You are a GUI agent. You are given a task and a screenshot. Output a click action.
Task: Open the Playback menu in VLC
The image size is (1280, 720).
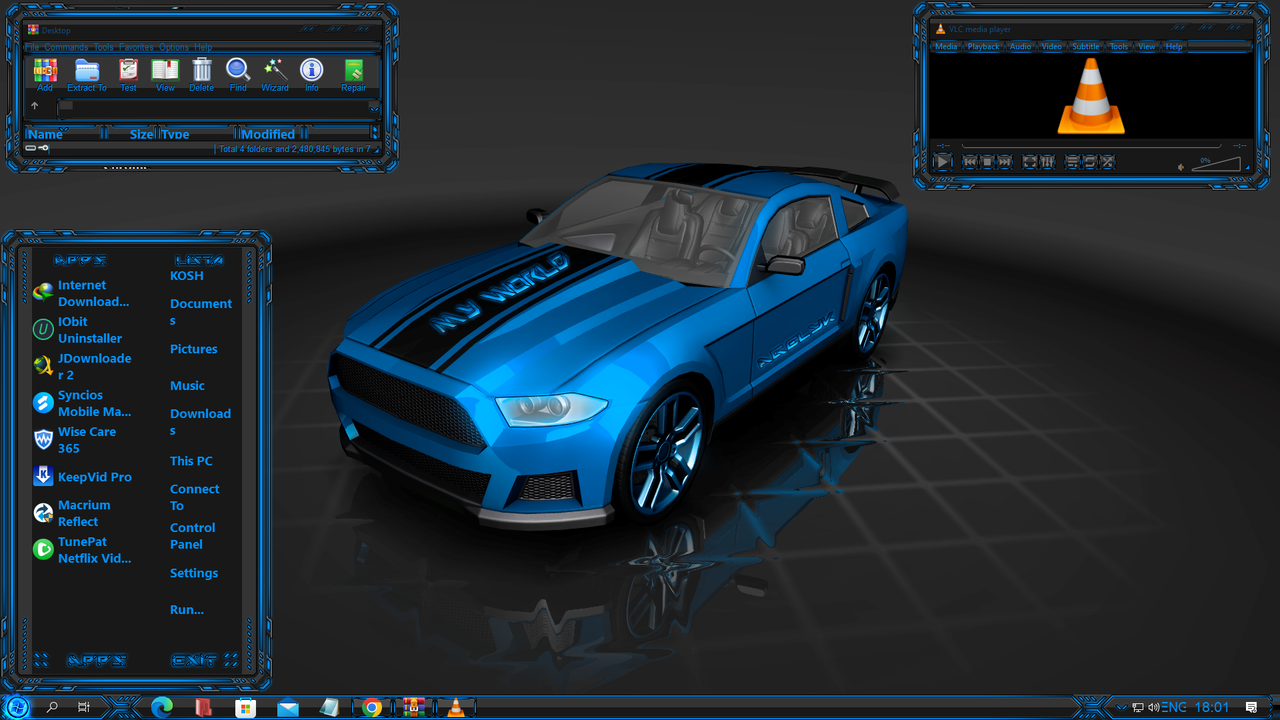[x=983, y=47]
